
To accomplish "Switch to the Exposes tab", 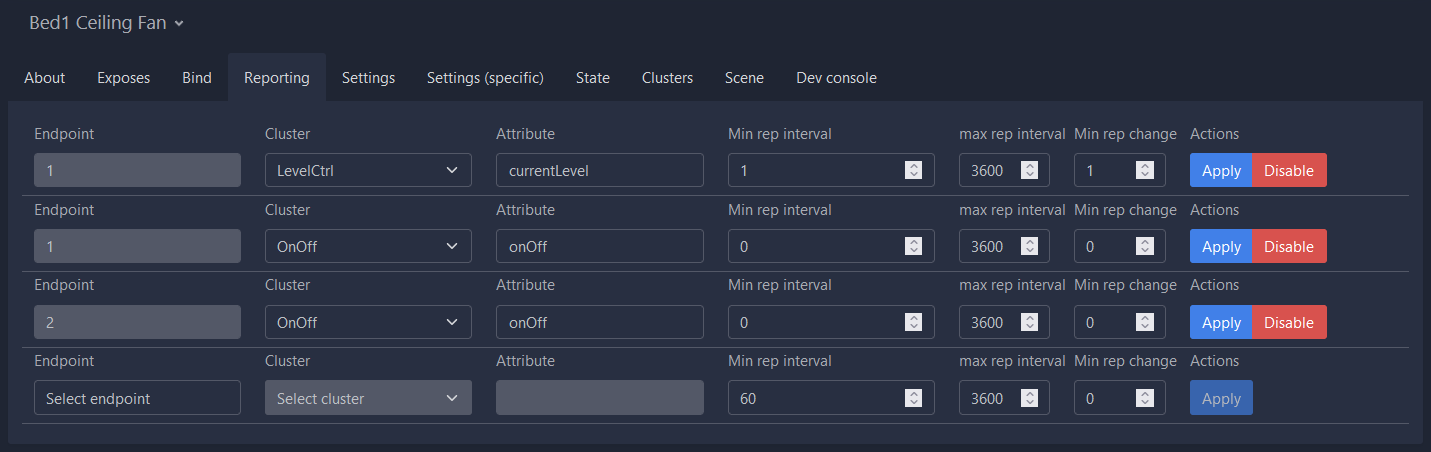I will [123, 77].
